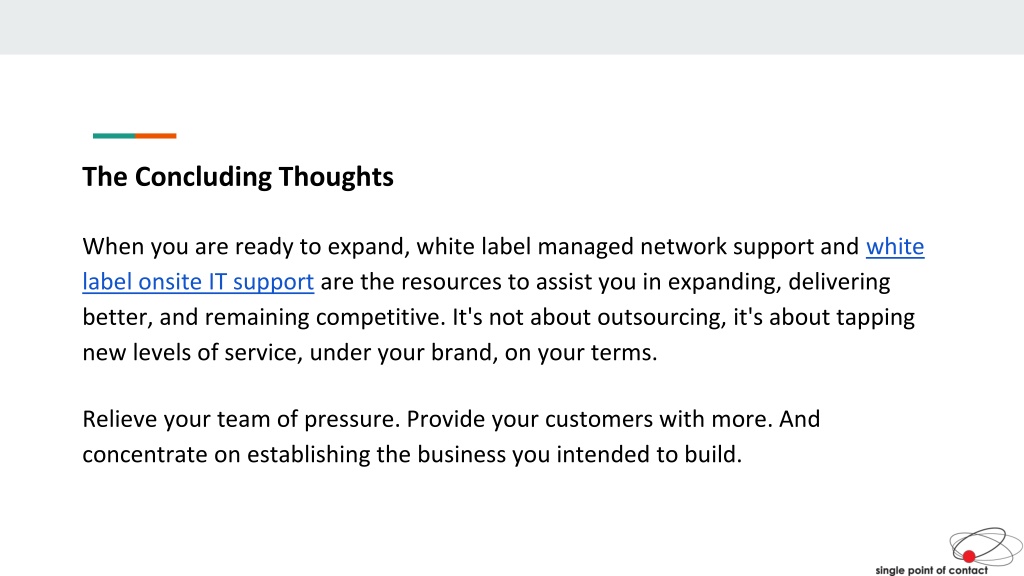1024x576 pixels.
Task: Click the word 'Concluding' in the heading
Action: coord(203,177)
